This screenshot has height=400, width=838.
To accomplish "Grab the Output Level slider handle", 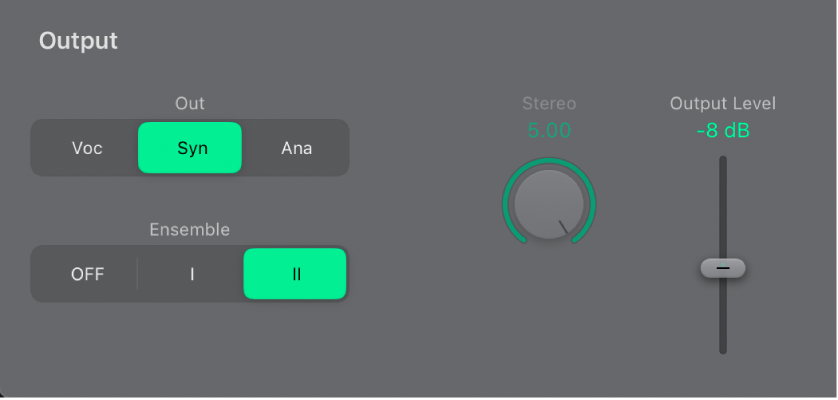I will pos(722,268).
